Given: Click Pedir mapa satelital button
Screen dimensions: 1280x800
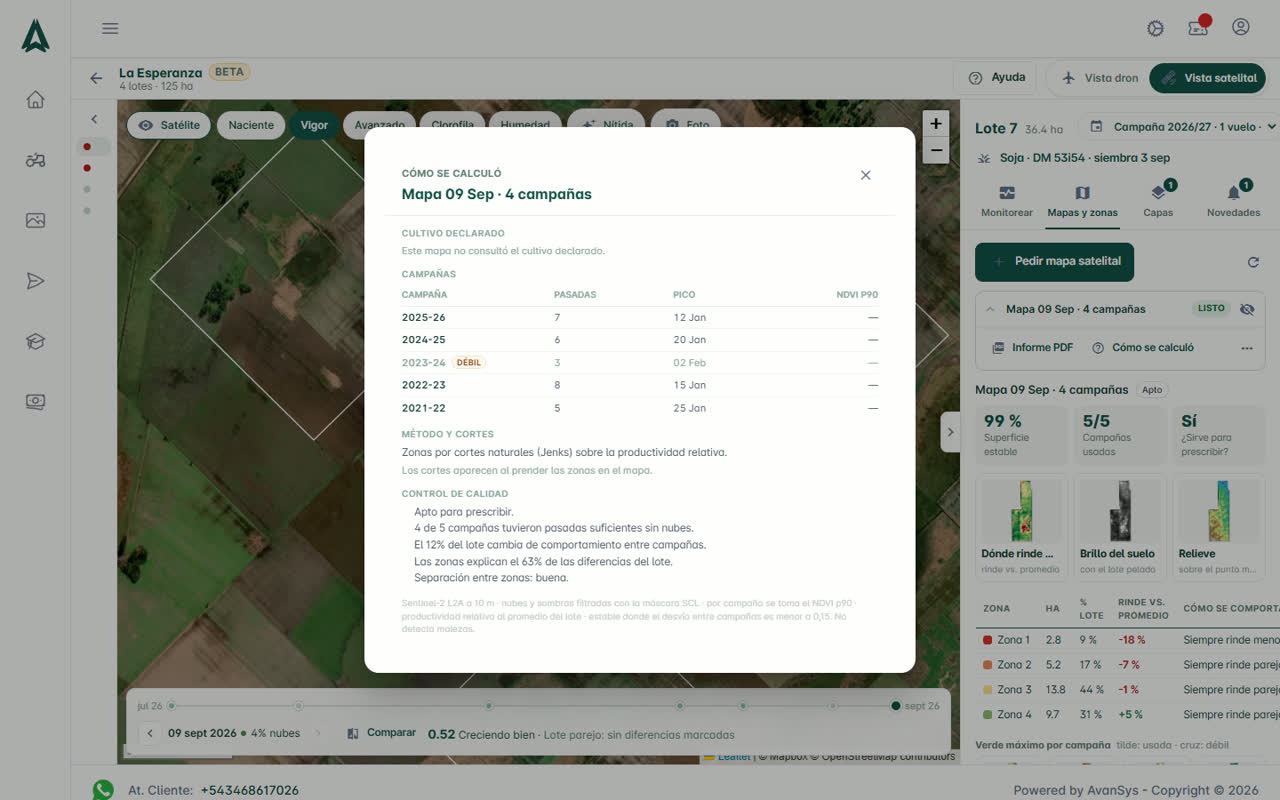Looking at the screenshot, I should [1055, 261].
